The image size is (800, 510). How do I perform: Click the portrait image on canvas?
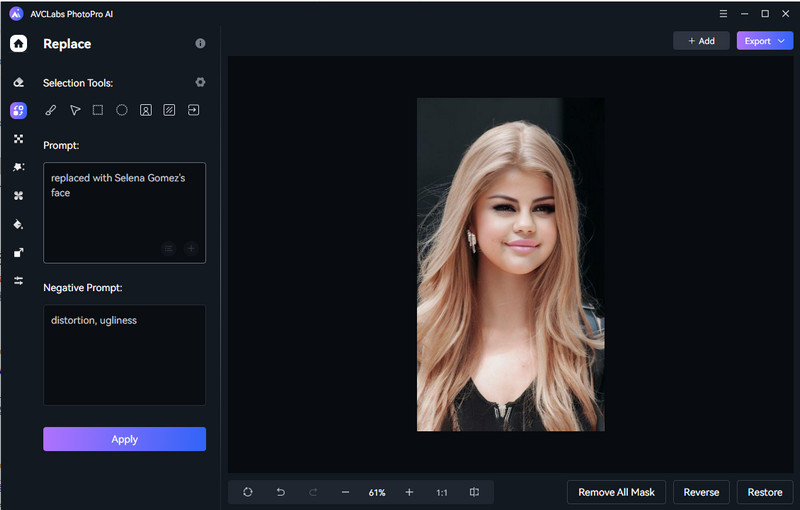tap(511, 265)
